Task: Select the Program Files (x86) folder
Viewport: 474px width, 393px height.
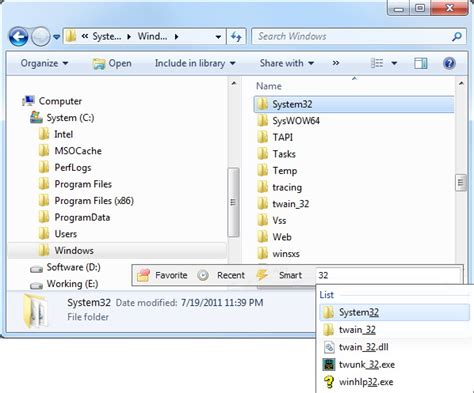Action: 86,201
